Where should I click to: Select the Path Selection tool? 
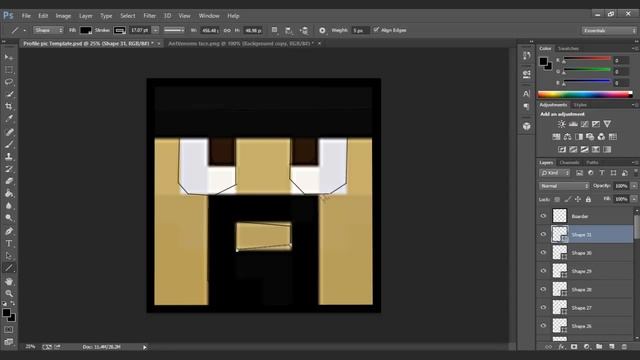tap(9, 256)
